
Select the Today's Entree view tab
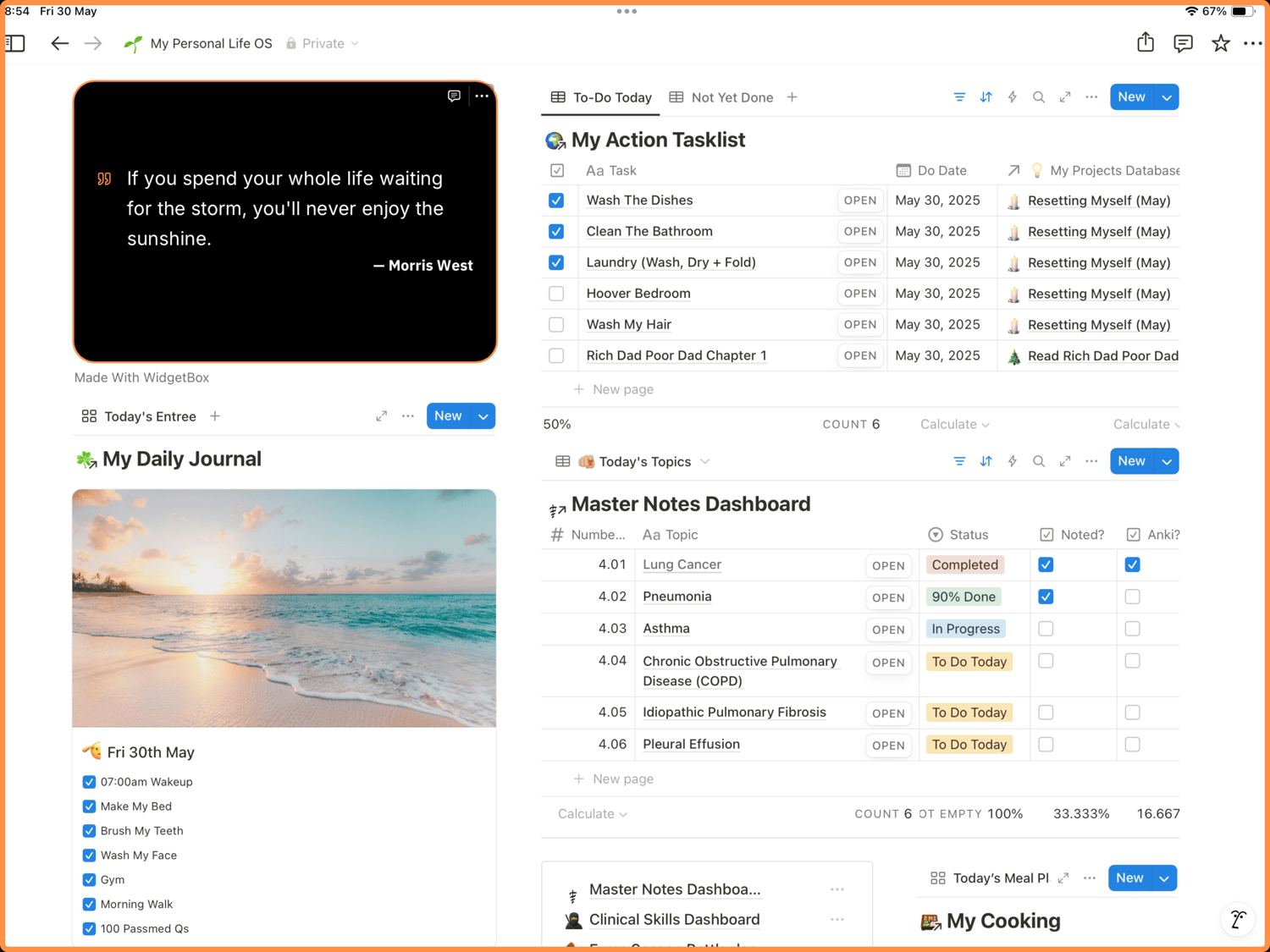(139, 416)
